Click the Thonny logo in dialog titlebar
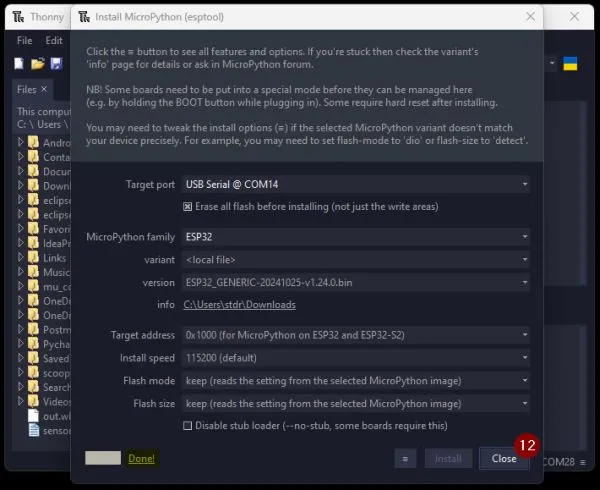This screenshot has height=490, width=600. pyautogui.click(x=86, y=16)
